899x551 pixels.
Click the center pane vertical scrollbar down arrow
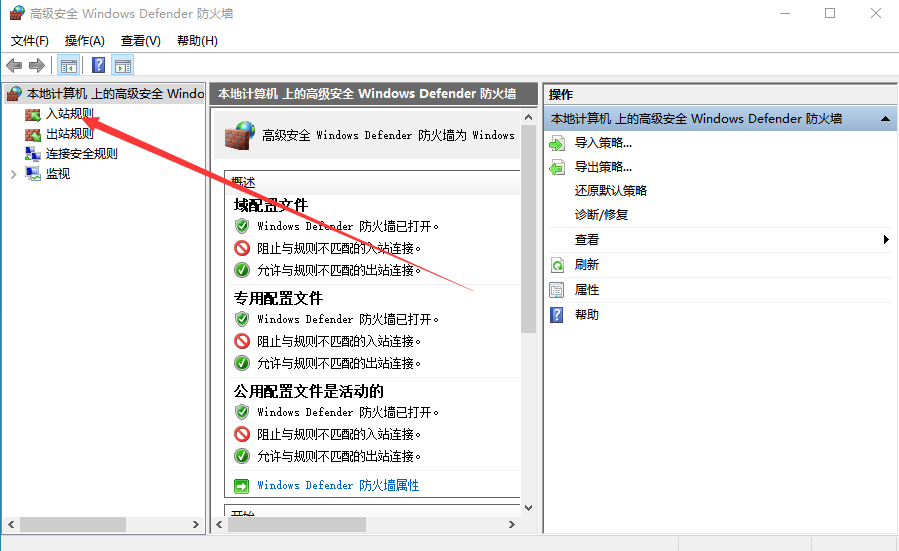528,507
